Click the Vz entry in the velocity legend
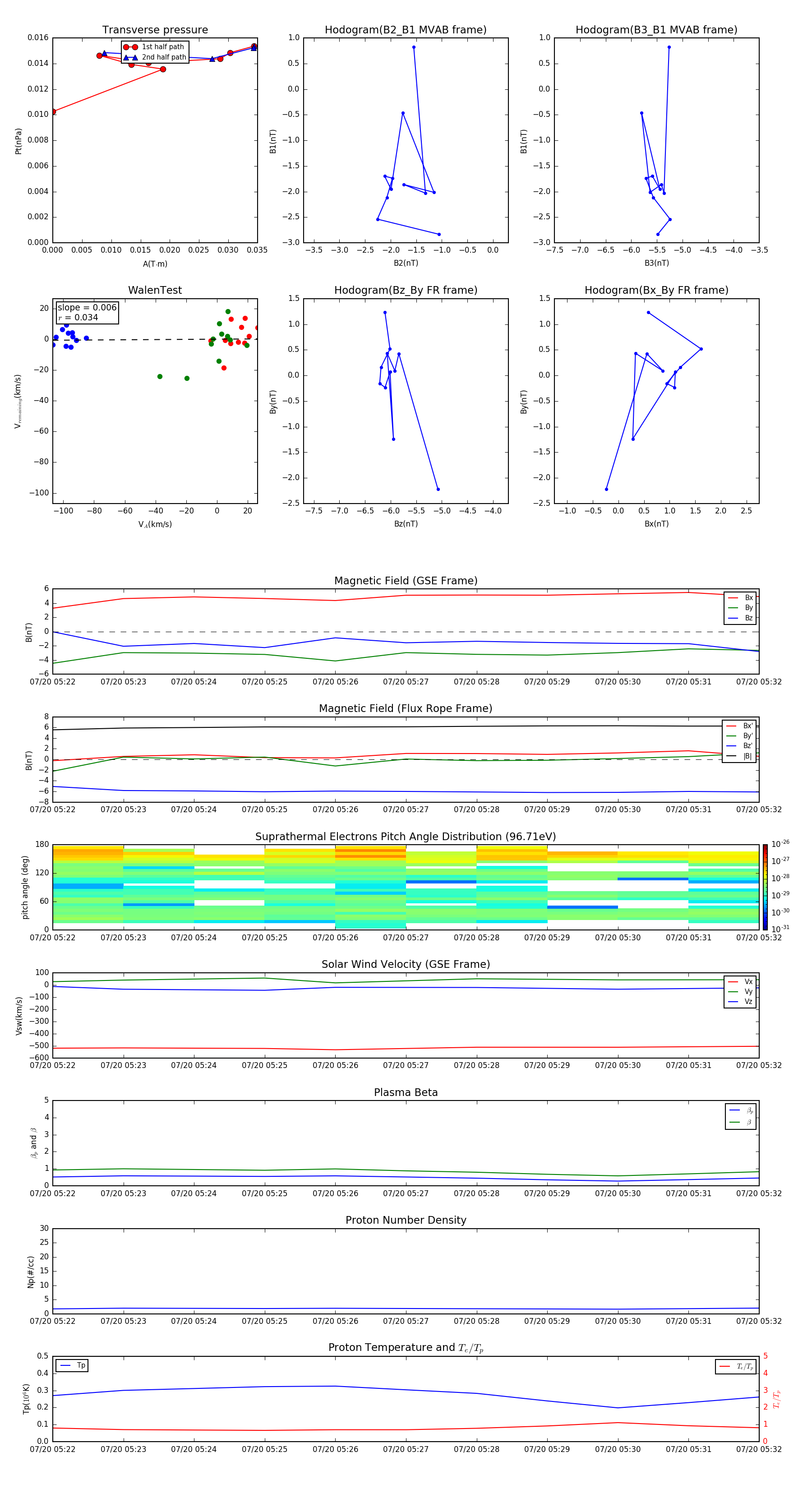 740,1002
